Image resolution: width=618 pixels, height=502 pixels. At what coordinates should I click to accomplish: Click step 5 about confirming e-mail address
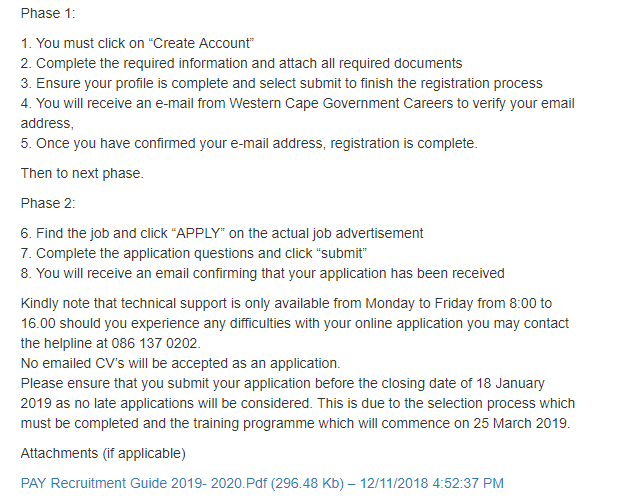[x=249, y=143]
